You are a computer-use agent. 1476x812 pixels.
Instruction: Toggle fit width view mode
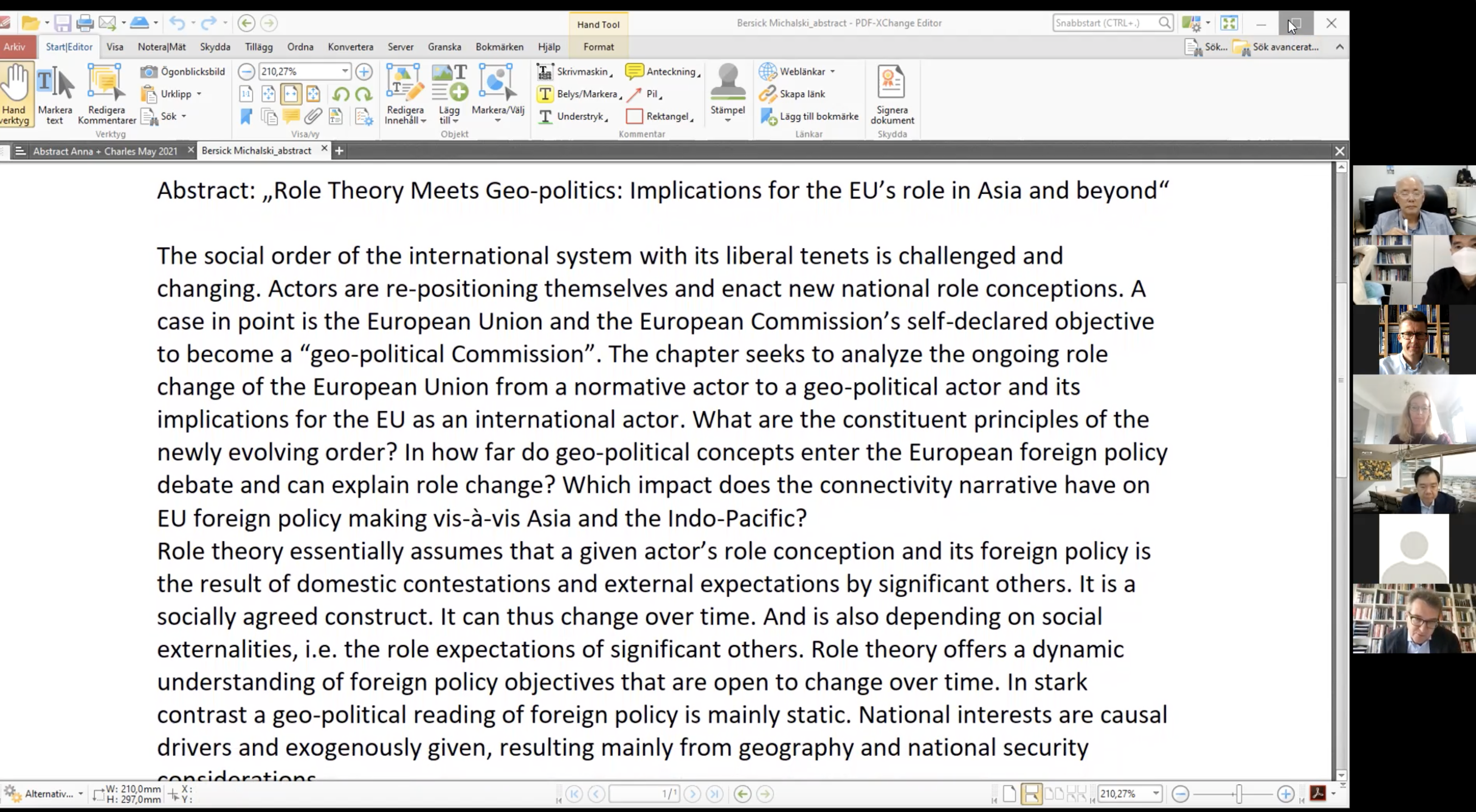(290, 94)
